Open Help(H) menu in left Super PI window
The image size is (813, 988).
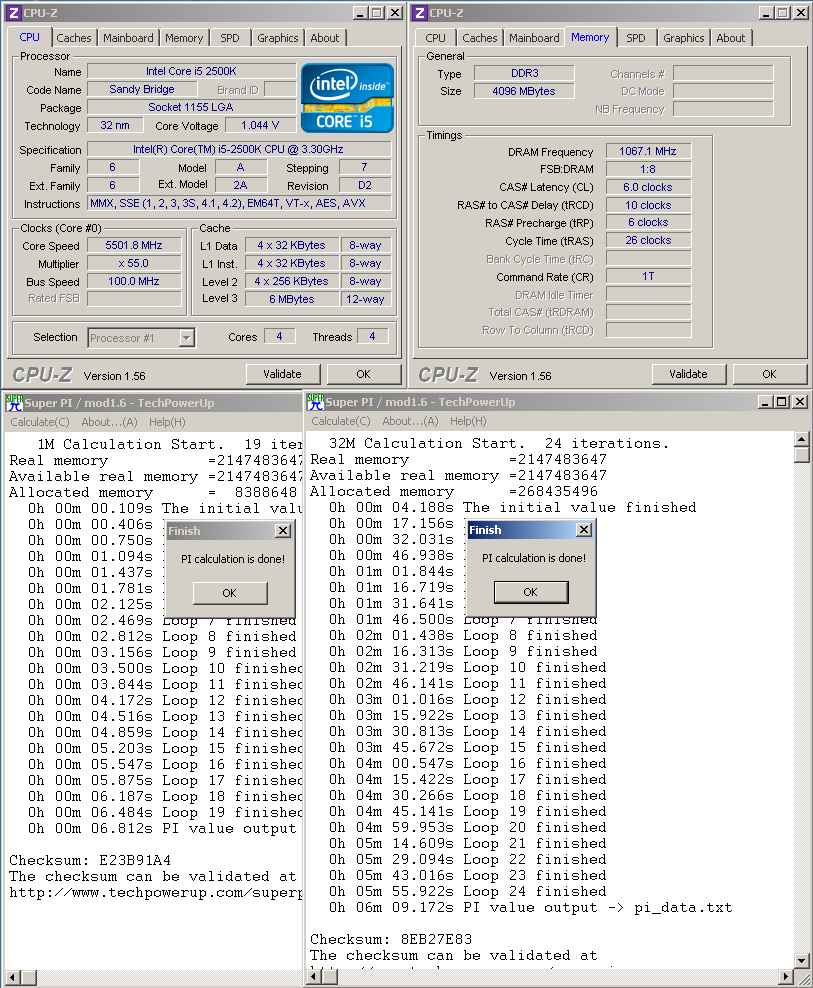pyautogui.click(x=167, y=422)
